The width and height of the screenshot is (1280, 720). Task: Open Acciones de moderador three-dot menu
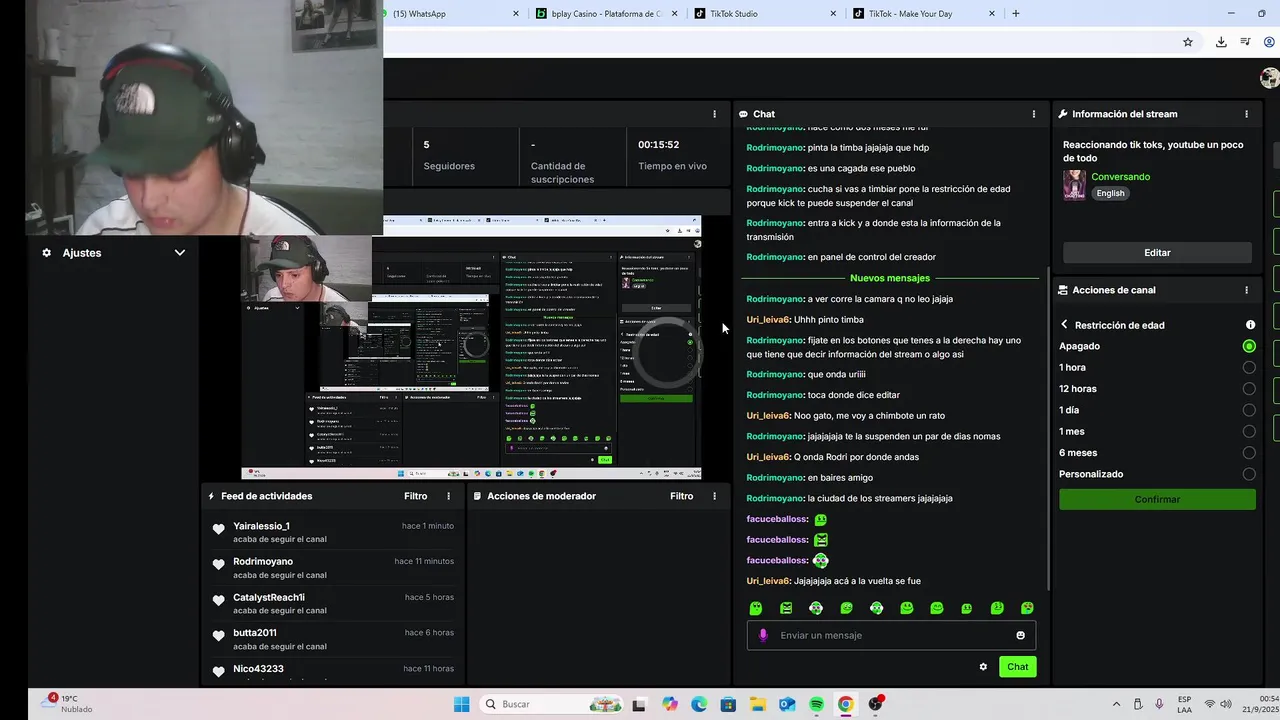714,496
